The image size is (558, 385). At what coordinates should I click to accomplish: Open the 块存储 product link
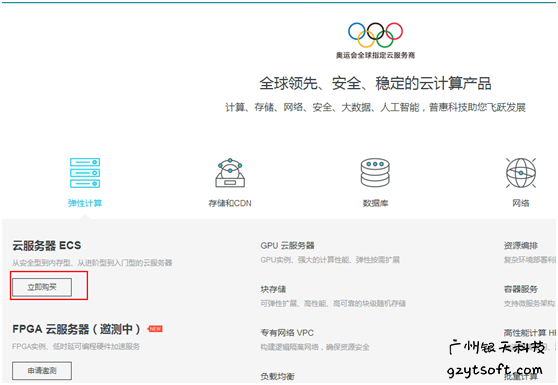click(273, 289)
